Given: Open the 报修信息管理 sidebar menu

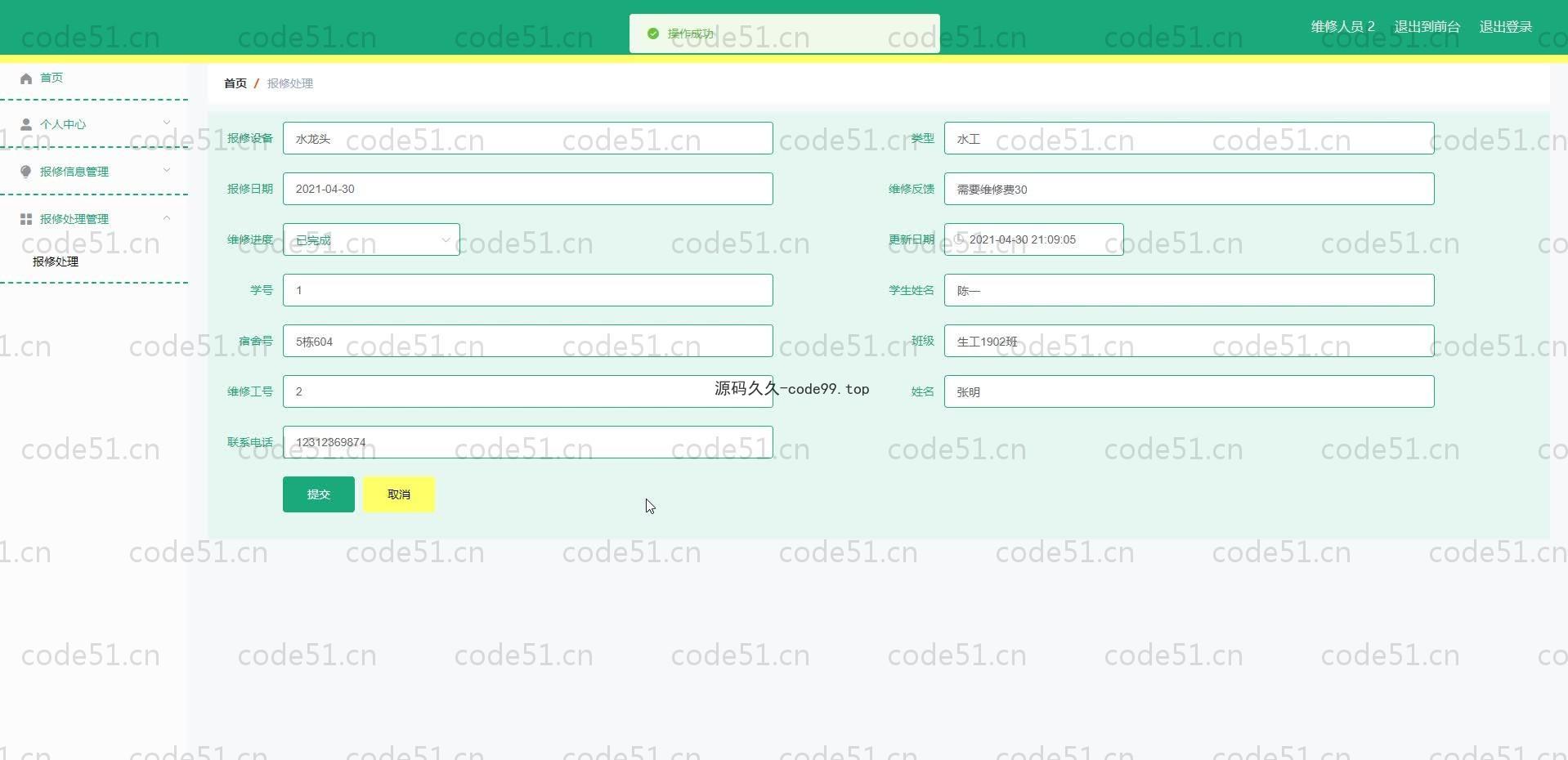Looking at the screenshot, I should pyautogui.click(x=94, y=172).
